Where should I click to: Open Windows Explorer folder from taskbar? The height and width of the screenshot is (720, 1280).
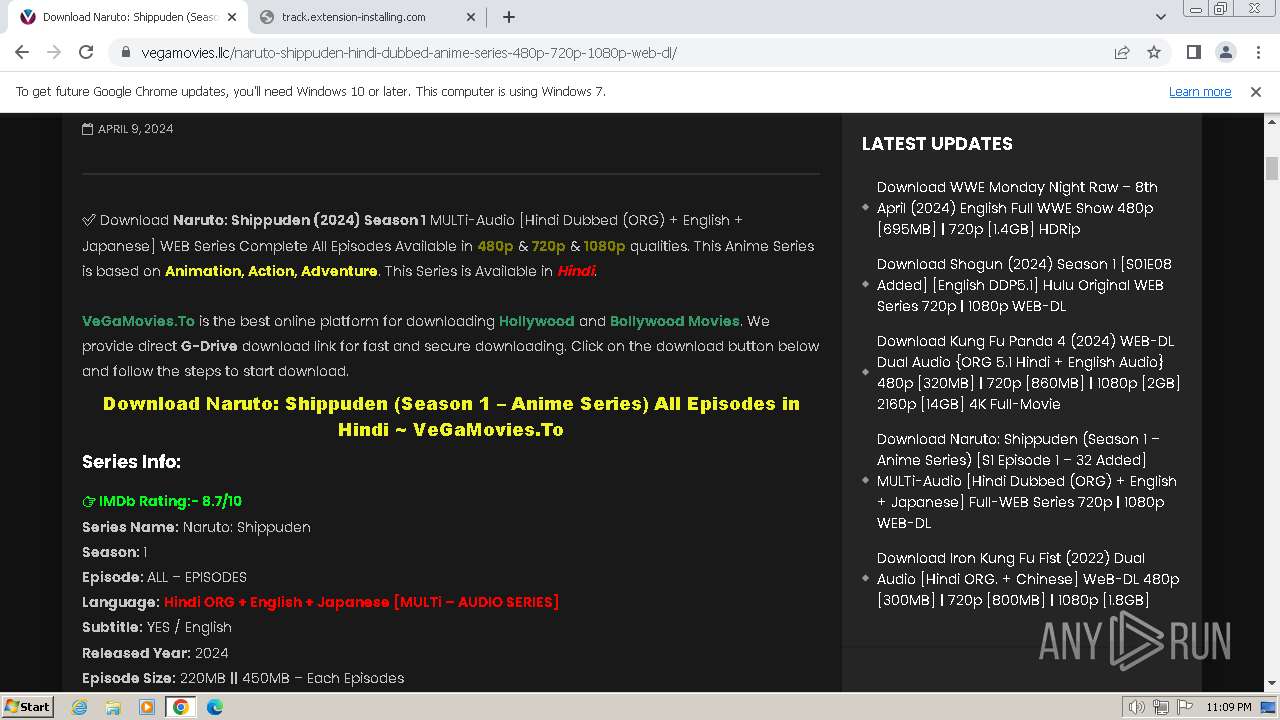[x=113, y=707]
